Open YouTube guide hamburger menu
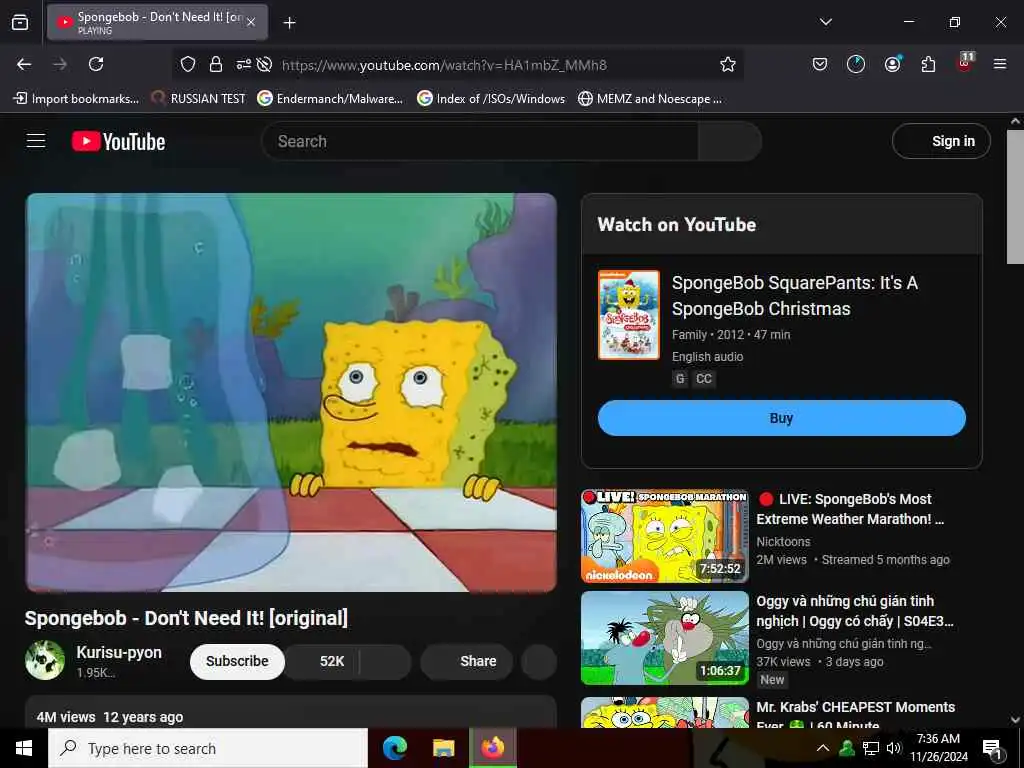The image size is (1024, 768). (x=36, y=141)
